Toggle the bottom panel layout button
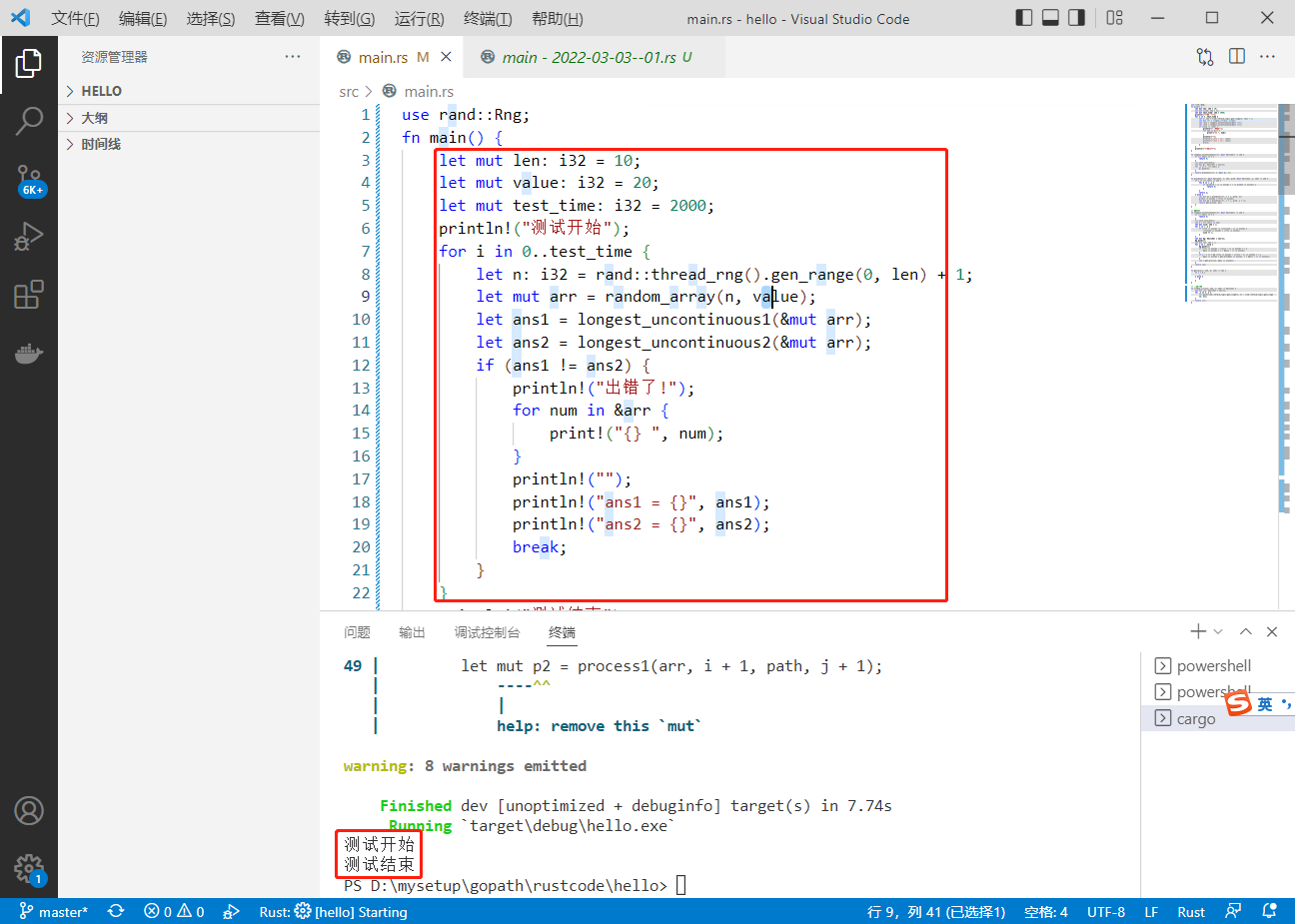 (x=1050, y=18)
